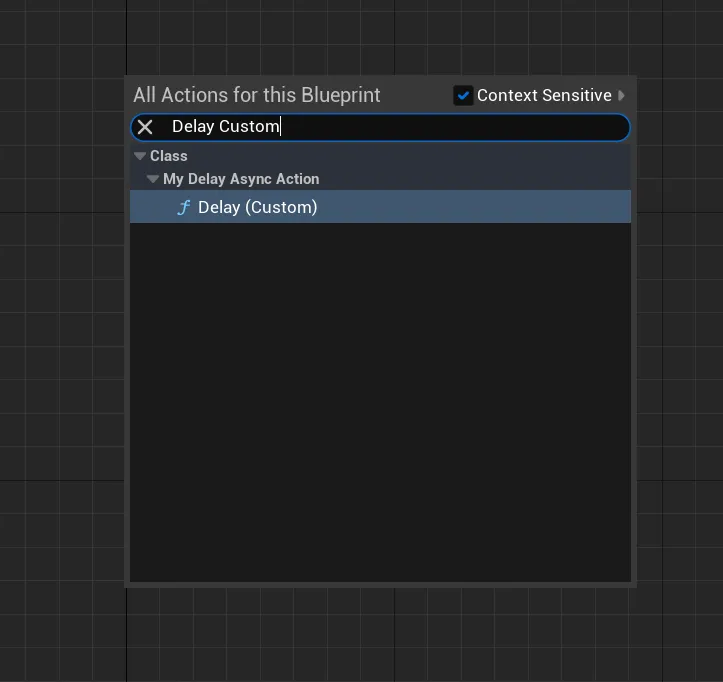Clear the search text with the X icon
Screen dimensions: 723x682
coord(145,127)
